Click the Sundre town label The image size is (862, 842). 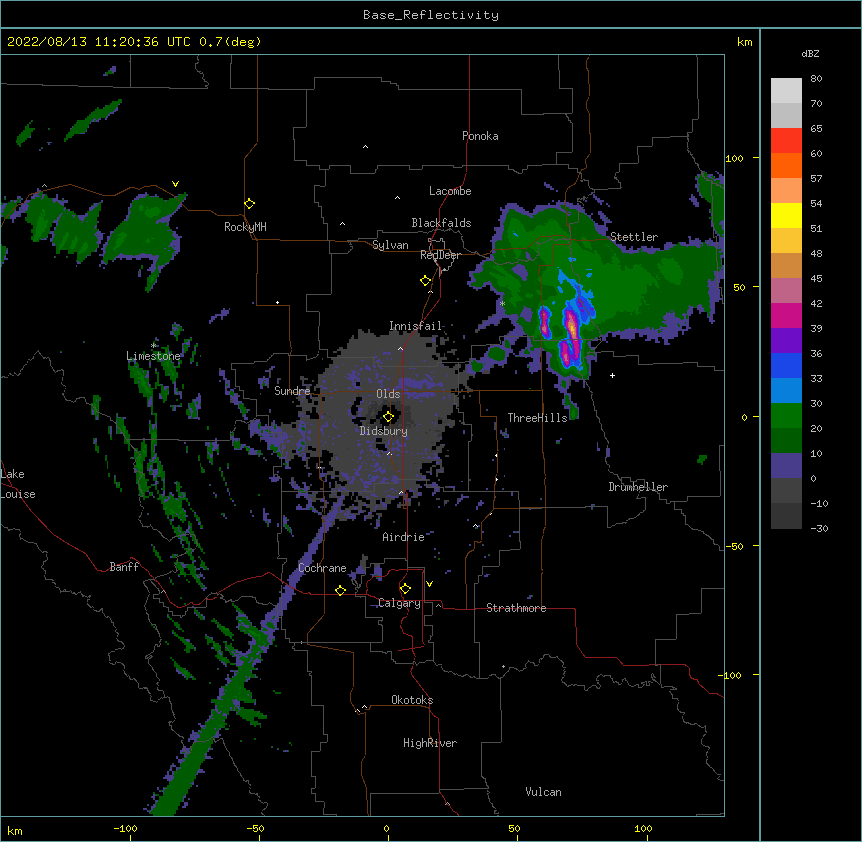click(292, 391)
